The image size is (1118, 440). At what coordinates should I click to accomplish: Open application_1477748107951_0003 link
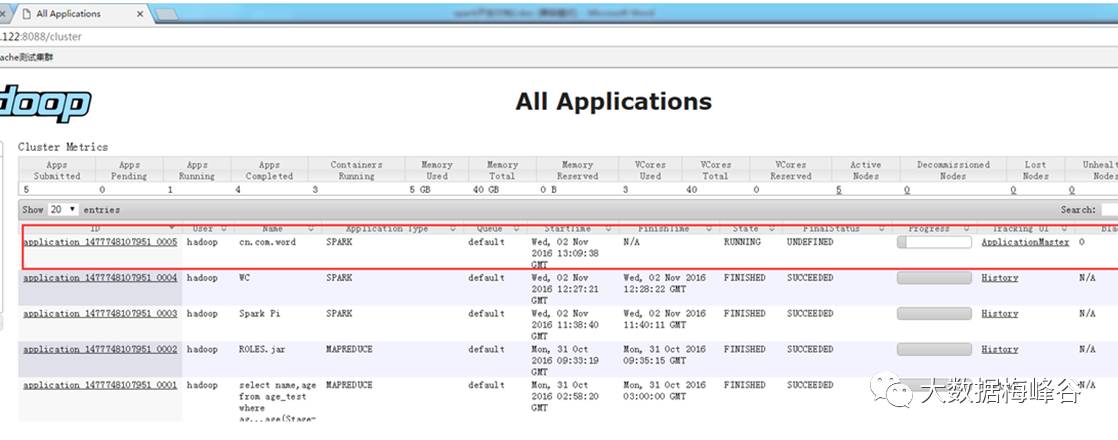(100, 314)
